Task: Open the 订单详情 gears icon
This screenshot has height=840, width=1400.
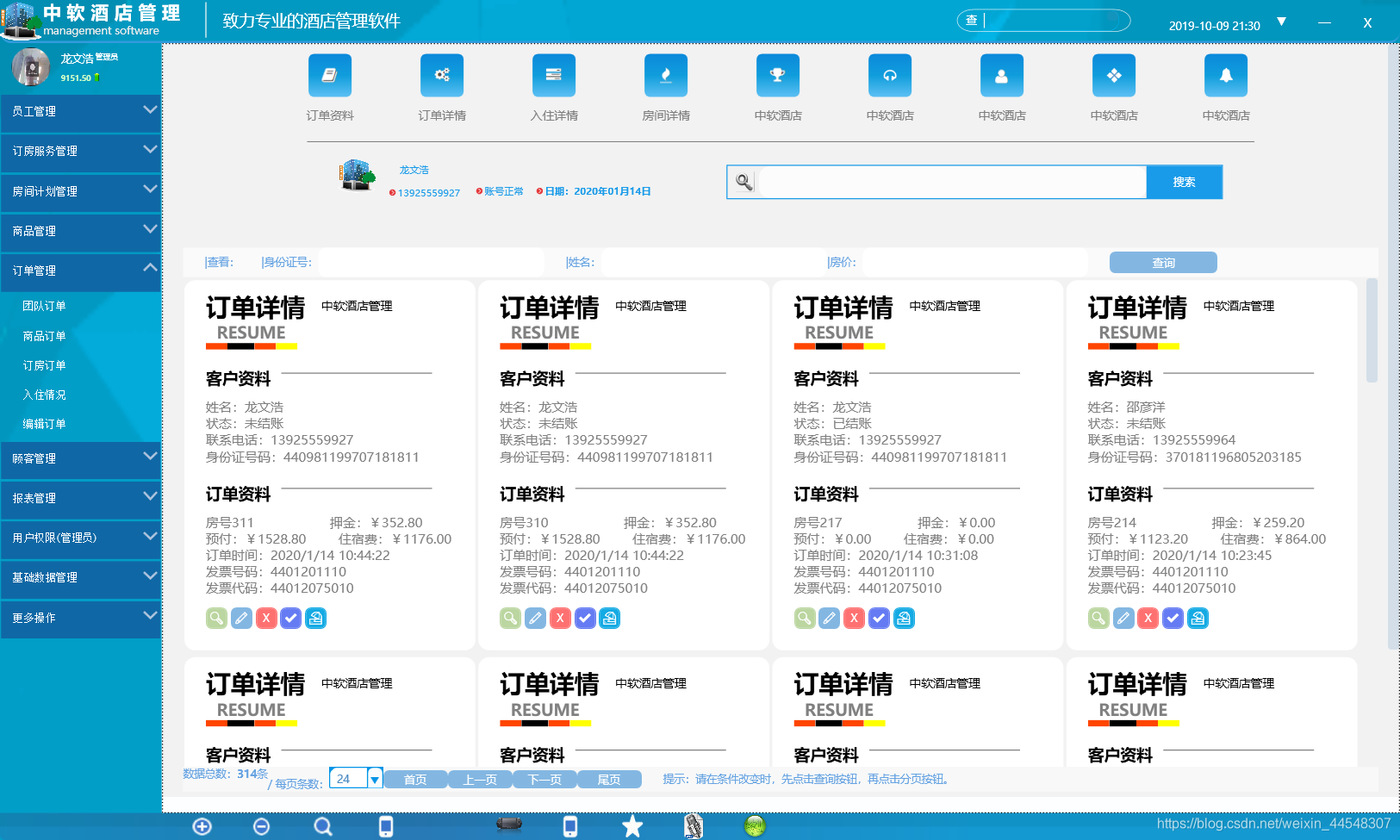Action: coord(442,76)
